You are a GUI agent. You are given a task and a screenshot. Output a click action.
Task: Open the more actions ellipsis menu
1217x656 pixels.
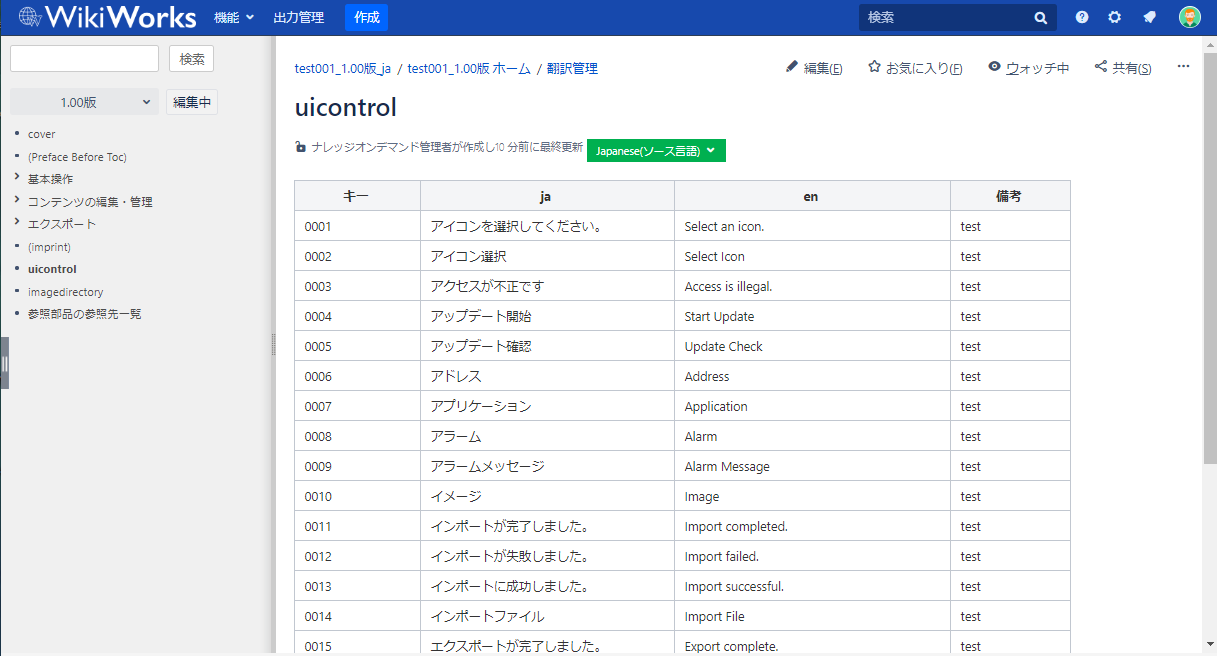point(1183,67)
